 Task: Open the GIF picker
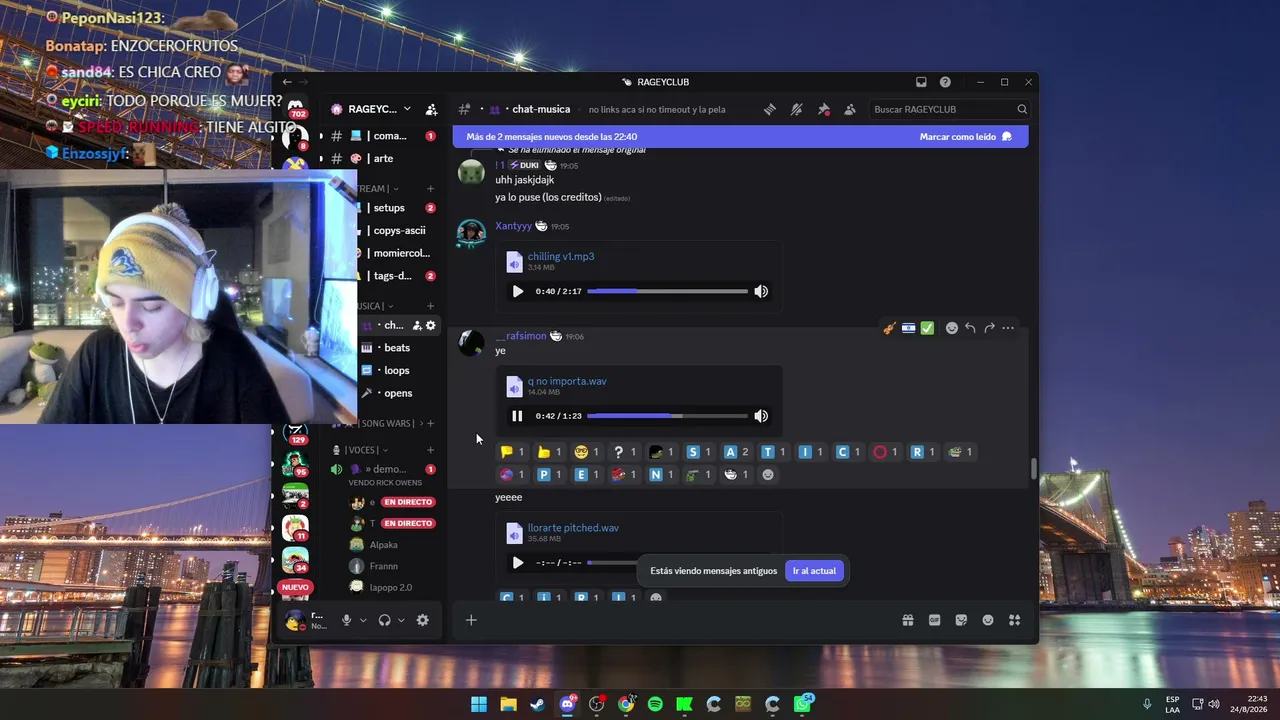click(934, 620)
